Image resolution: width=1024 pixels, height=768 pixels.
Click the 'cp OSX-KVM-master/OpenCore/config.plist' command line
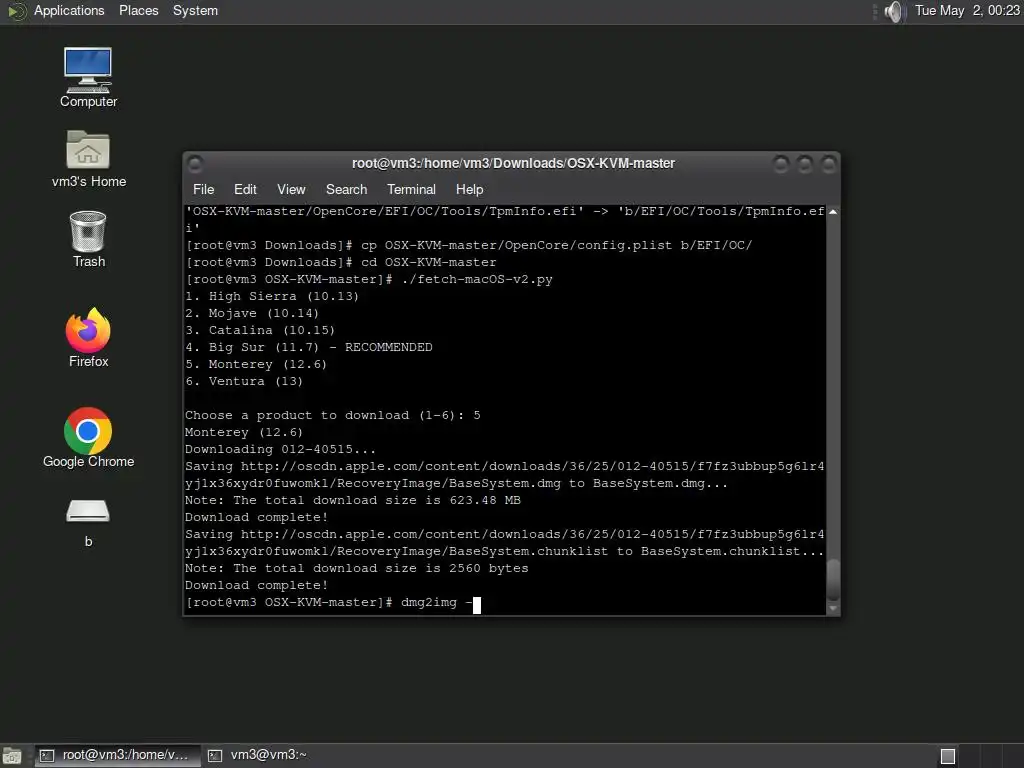[469, 246]
